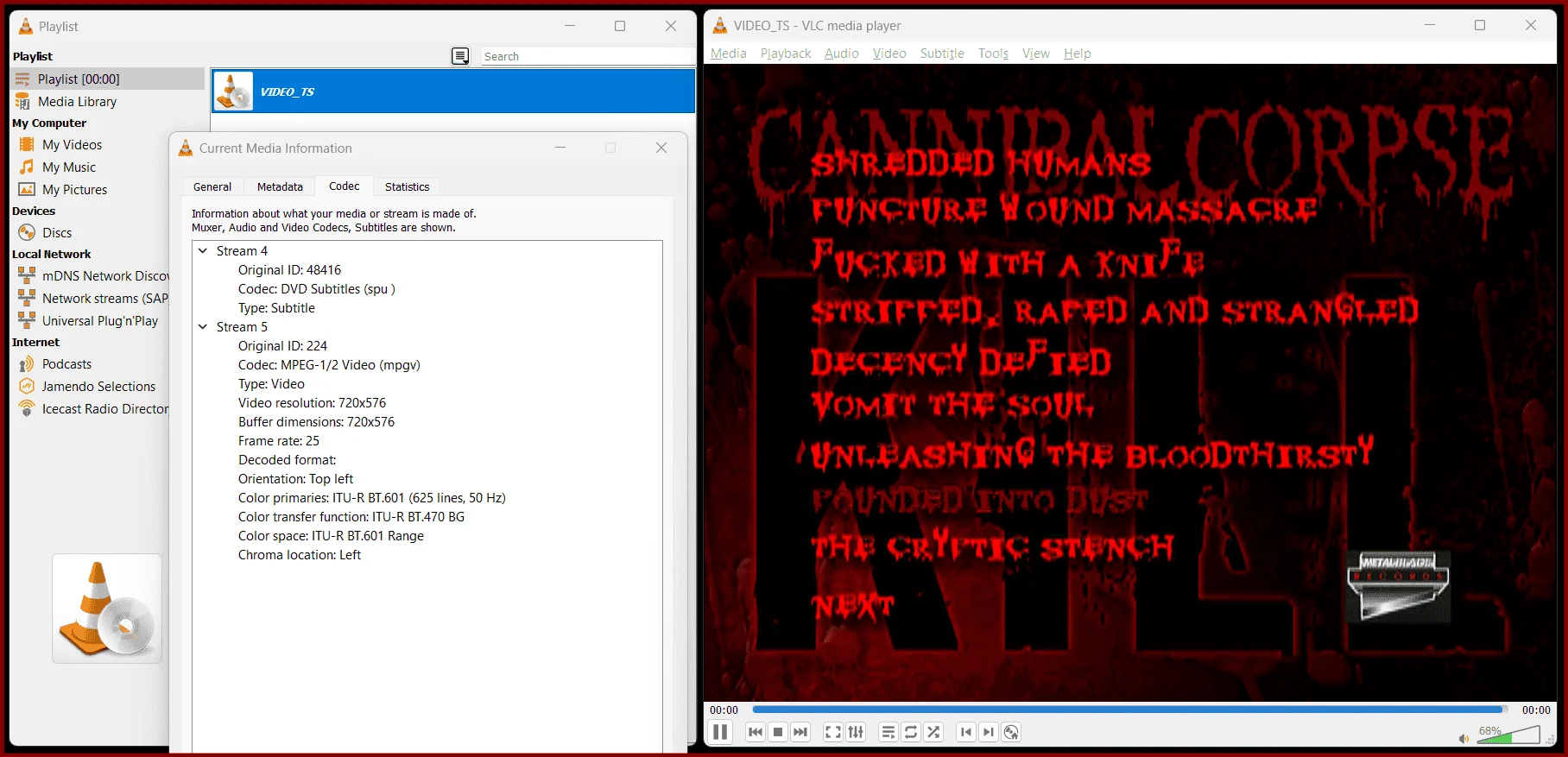The height and width of the screenshot is (757, 1568).
Task: Open the Video menu
Action: pos(889,54)
